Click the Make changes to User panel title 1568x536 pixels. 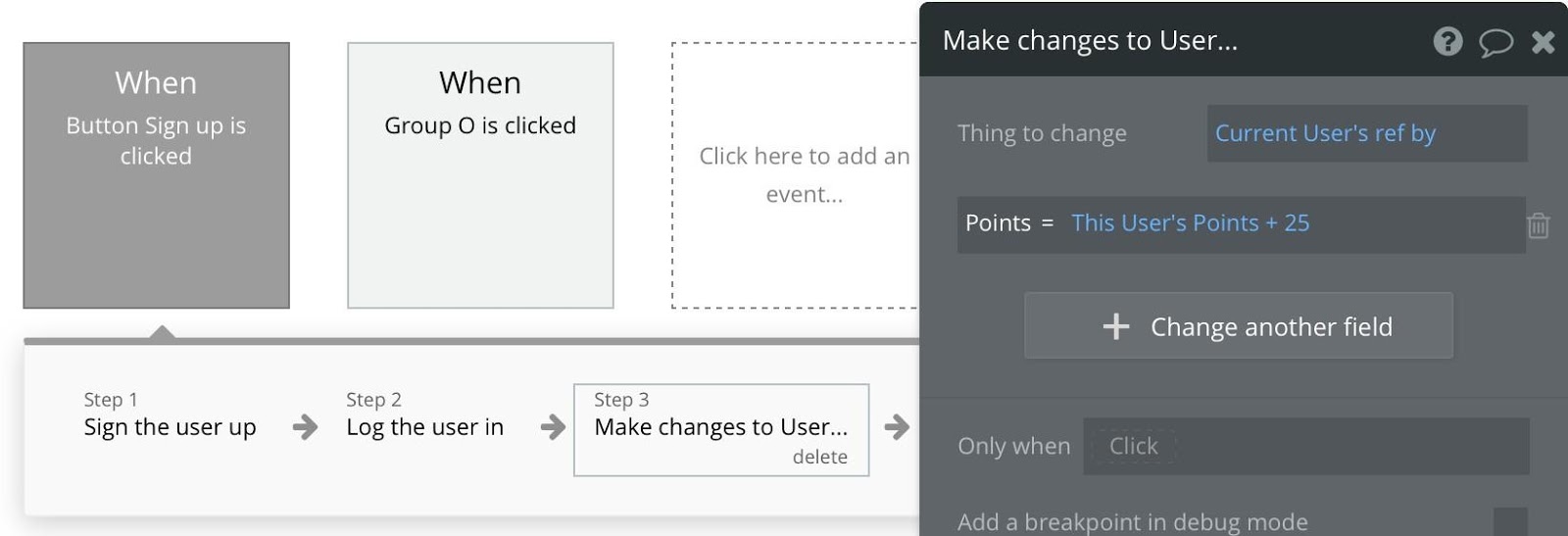[x=1090, y=40]
